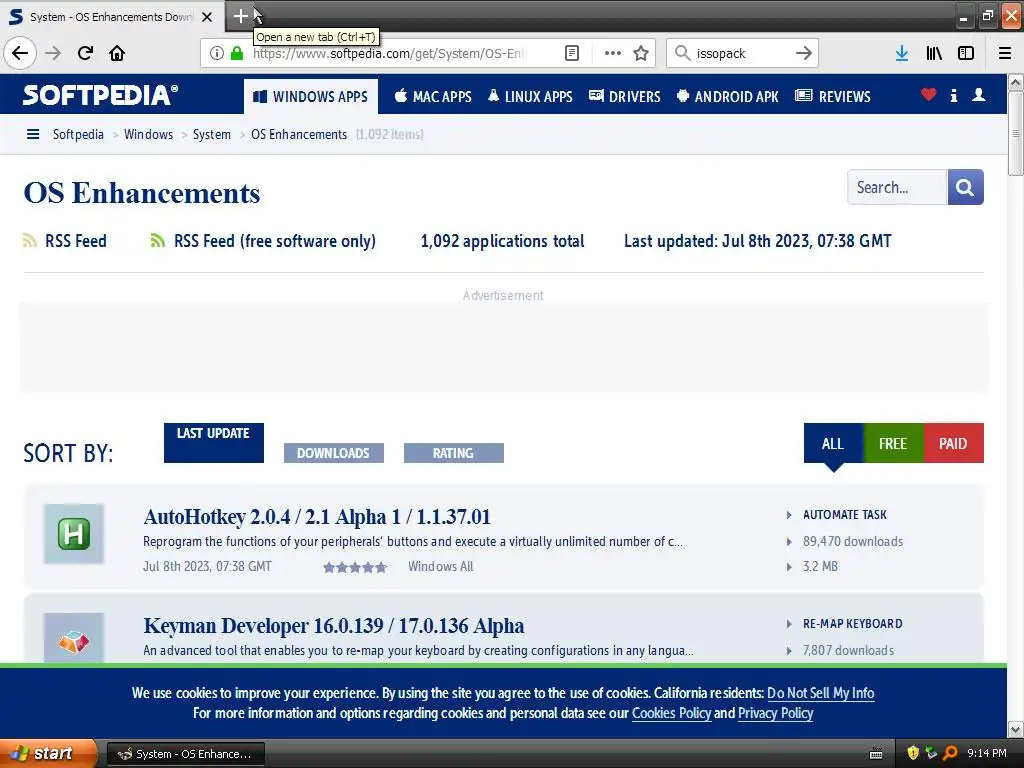This screenshot has height=768, width=1024.
Task: Select the Windows Apps tab
Action: pyautogui.click(x=311, y=97)
